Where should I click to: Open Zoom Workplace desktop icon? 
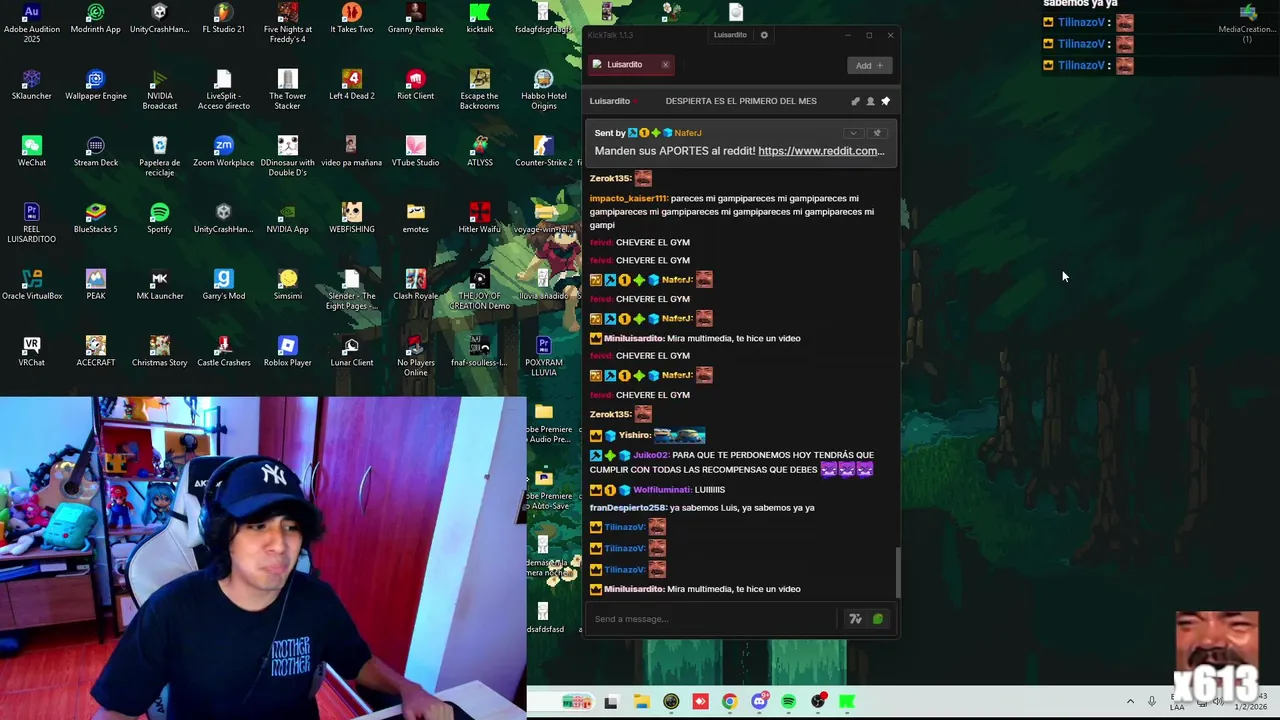[223, 151]
